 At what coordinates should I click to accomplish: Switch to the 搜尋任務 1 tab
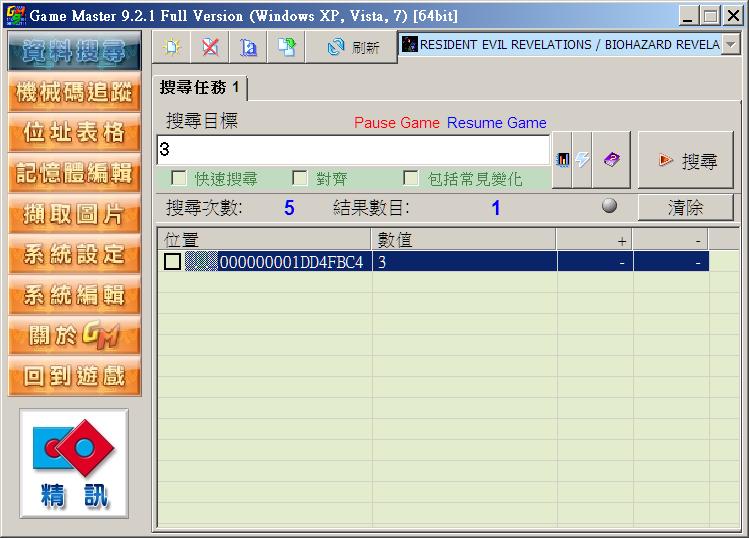200,88
